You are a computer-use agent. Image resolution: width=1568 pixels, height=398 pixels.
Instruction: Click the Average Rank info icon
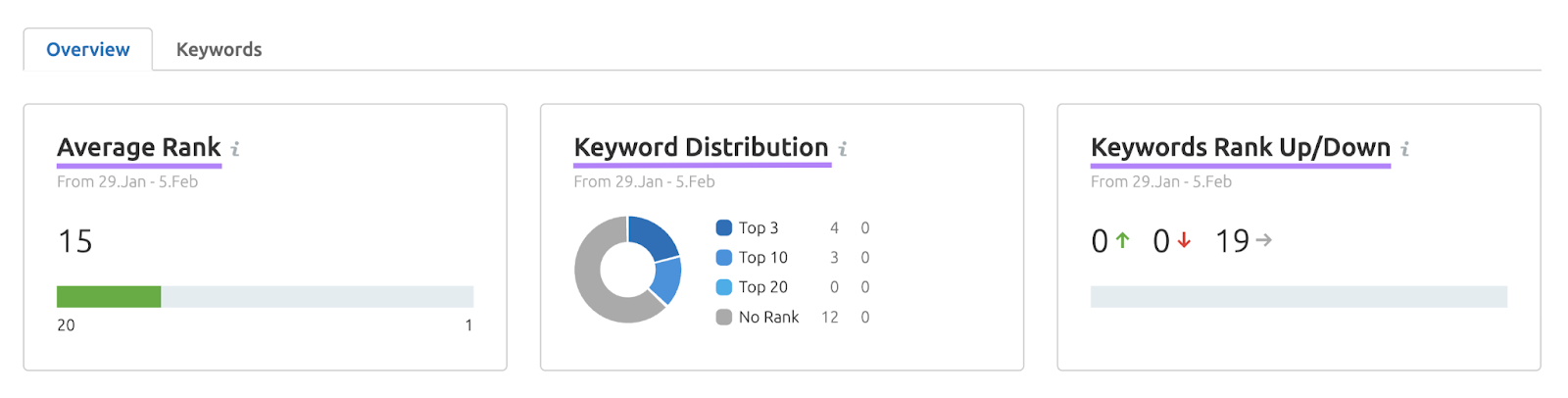coord(235,149)
